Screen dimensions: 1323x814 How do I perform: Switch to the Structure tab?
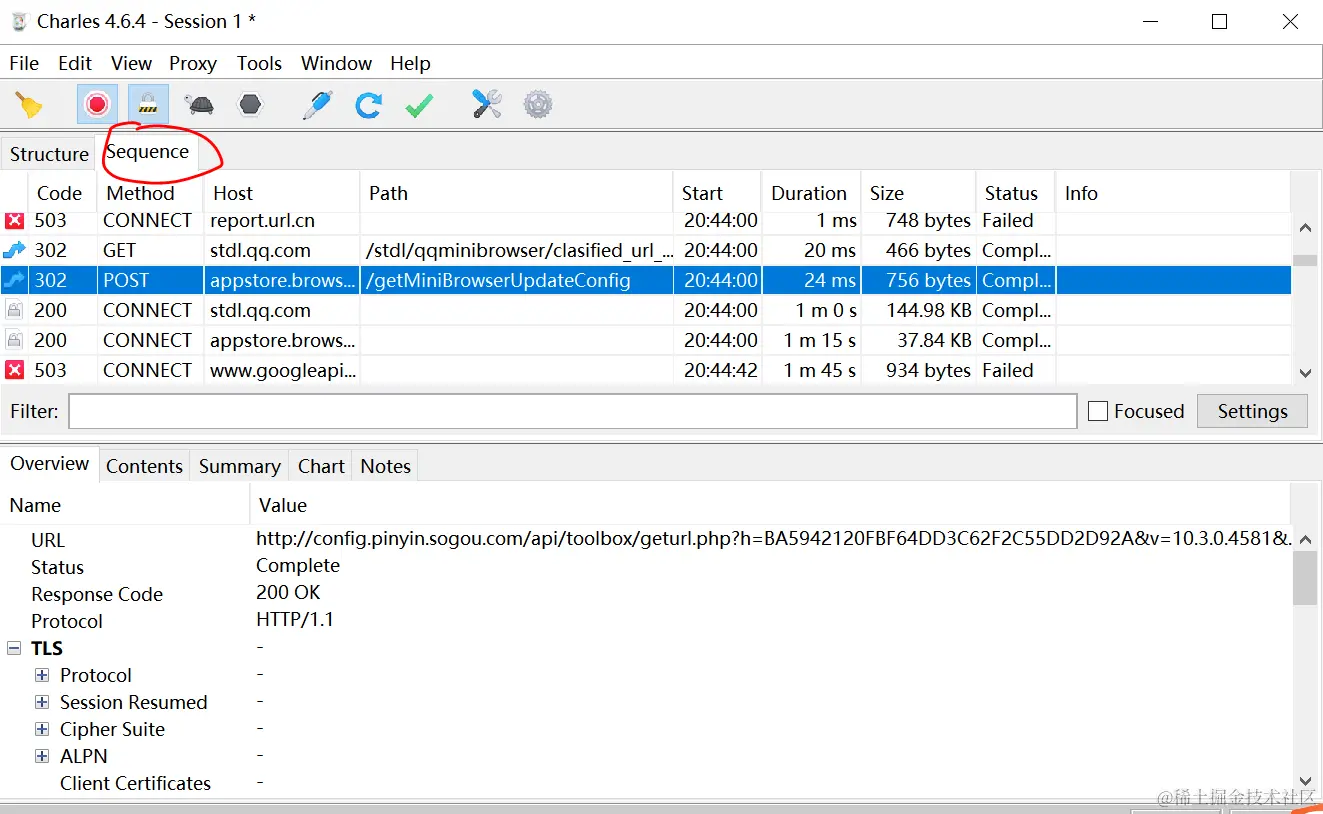click(49, 154)
